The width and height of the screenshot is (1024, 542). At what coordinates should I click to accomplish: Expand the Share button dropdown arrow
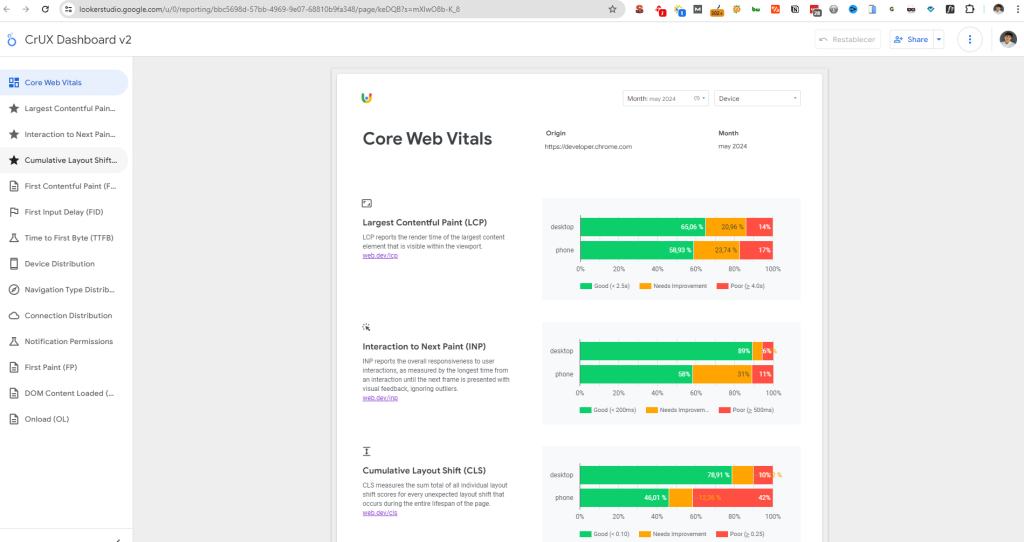(938, 39)
